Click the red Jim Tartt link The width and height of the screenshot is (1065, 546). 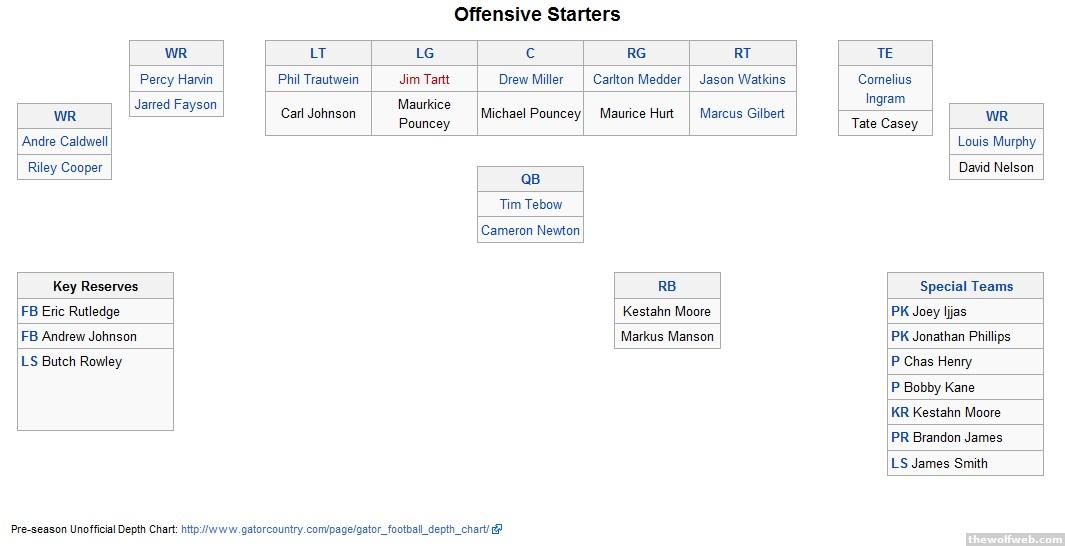point(424,79)
